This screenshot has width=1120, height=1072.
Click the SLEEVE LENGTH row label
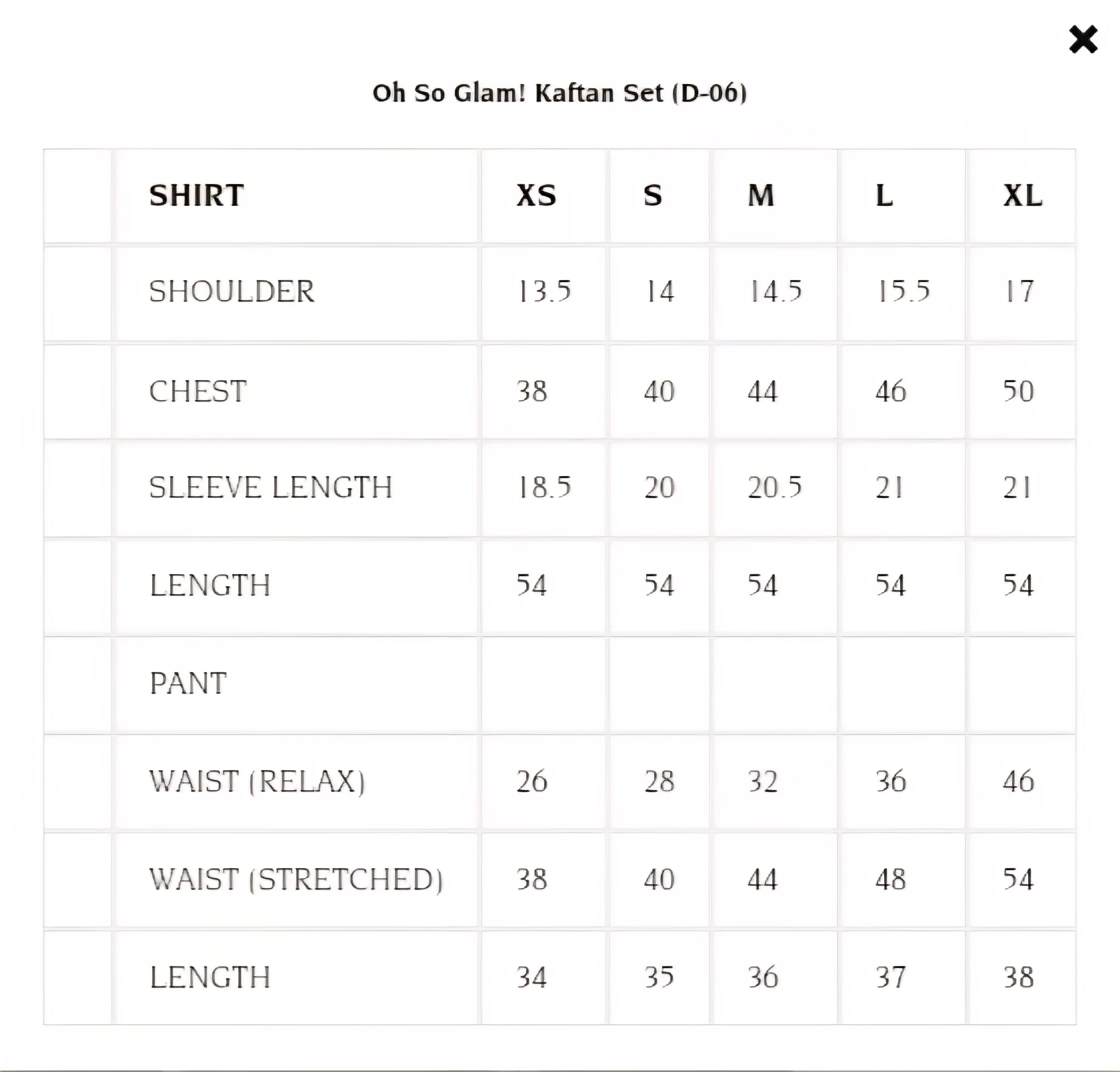270,487
